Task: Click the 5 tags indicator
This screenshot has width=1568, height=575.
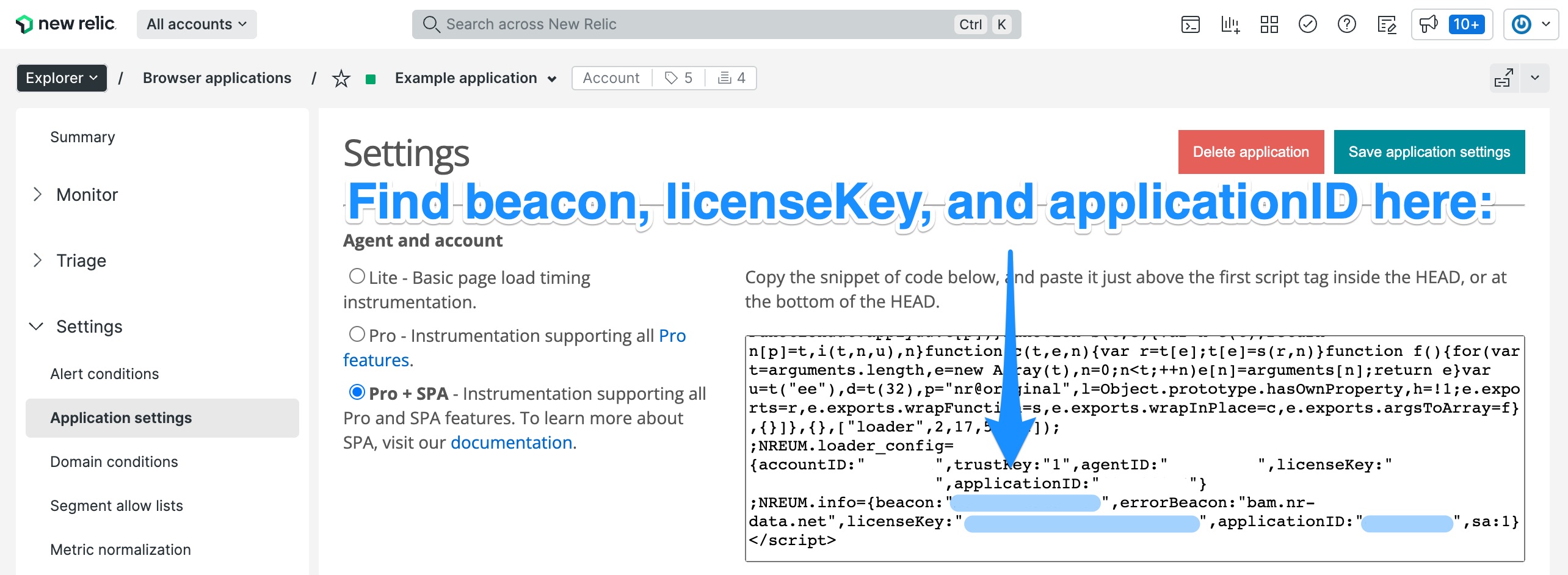Action: point(678,78)
